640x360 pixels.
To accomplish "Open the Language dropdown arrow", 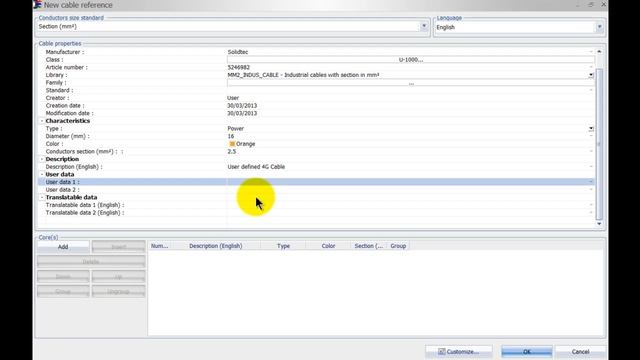I will (x=599, y=27).
